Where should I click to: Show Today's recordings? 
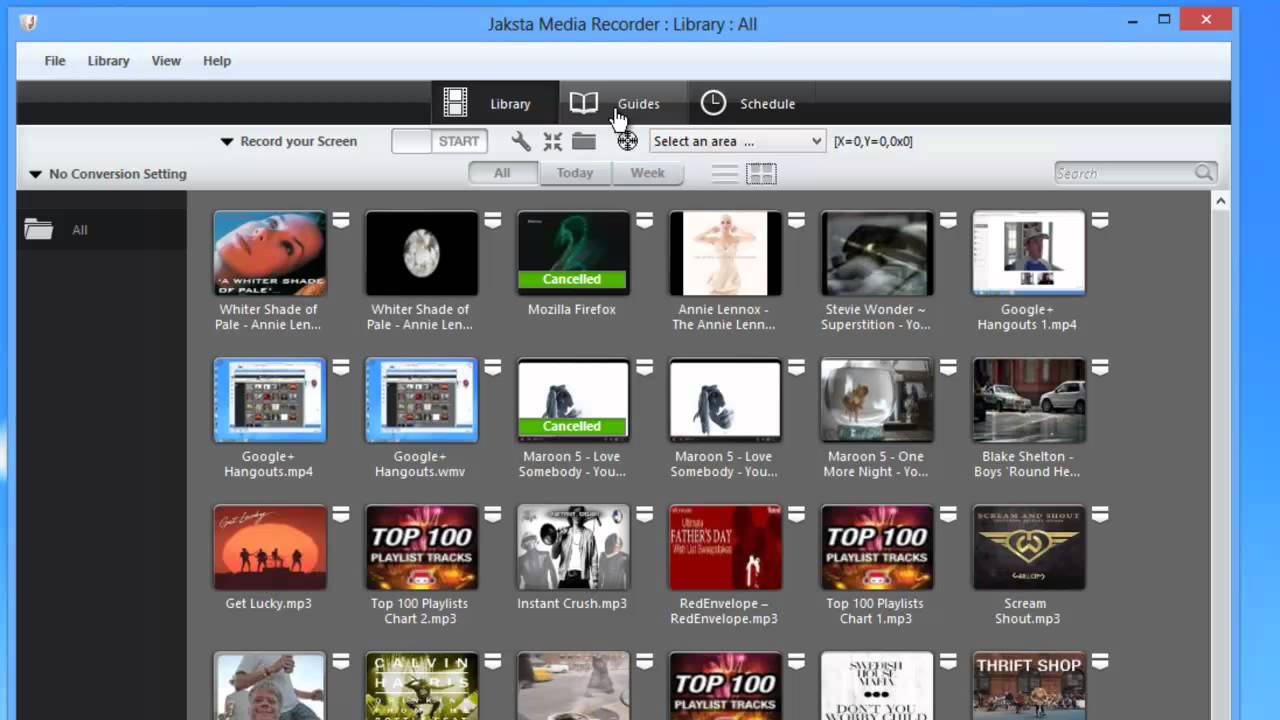pyautogui.click(x=574, y=172)
